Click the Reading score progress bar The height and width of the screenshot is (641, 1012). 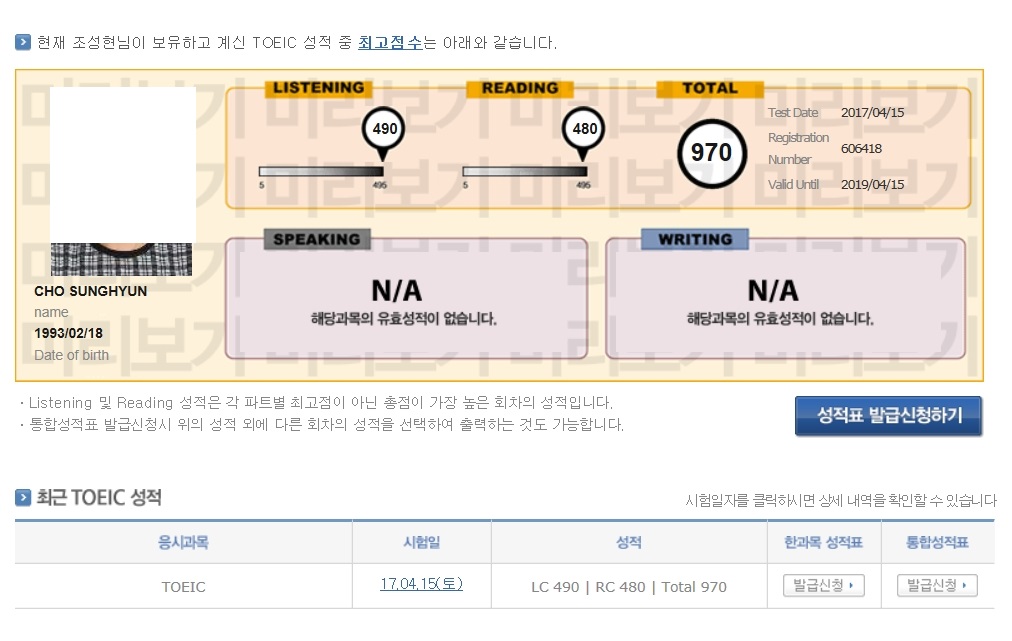(x=525, y=171)
